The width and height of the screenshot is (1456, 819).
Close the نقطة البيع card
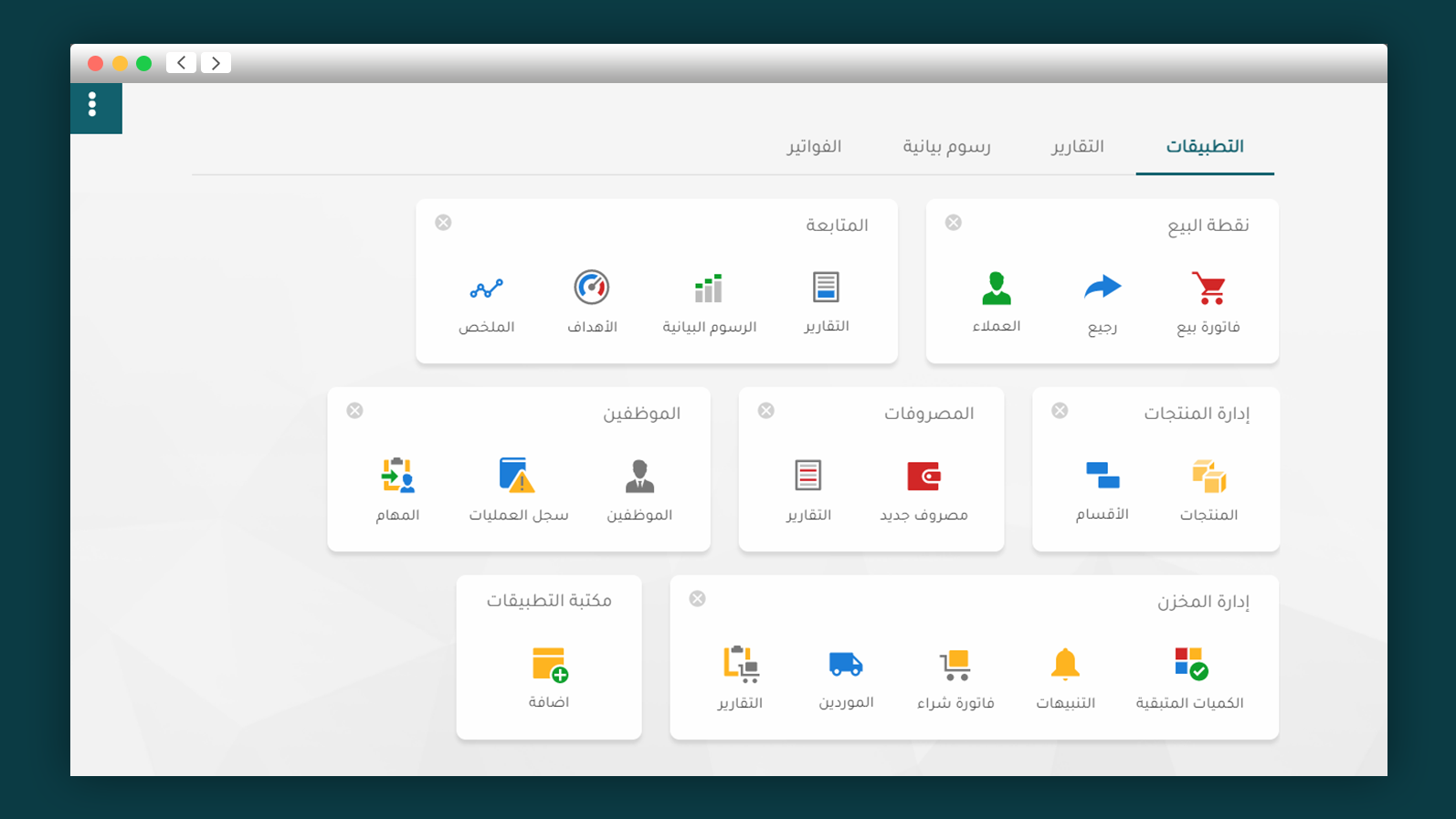(953, 223)
